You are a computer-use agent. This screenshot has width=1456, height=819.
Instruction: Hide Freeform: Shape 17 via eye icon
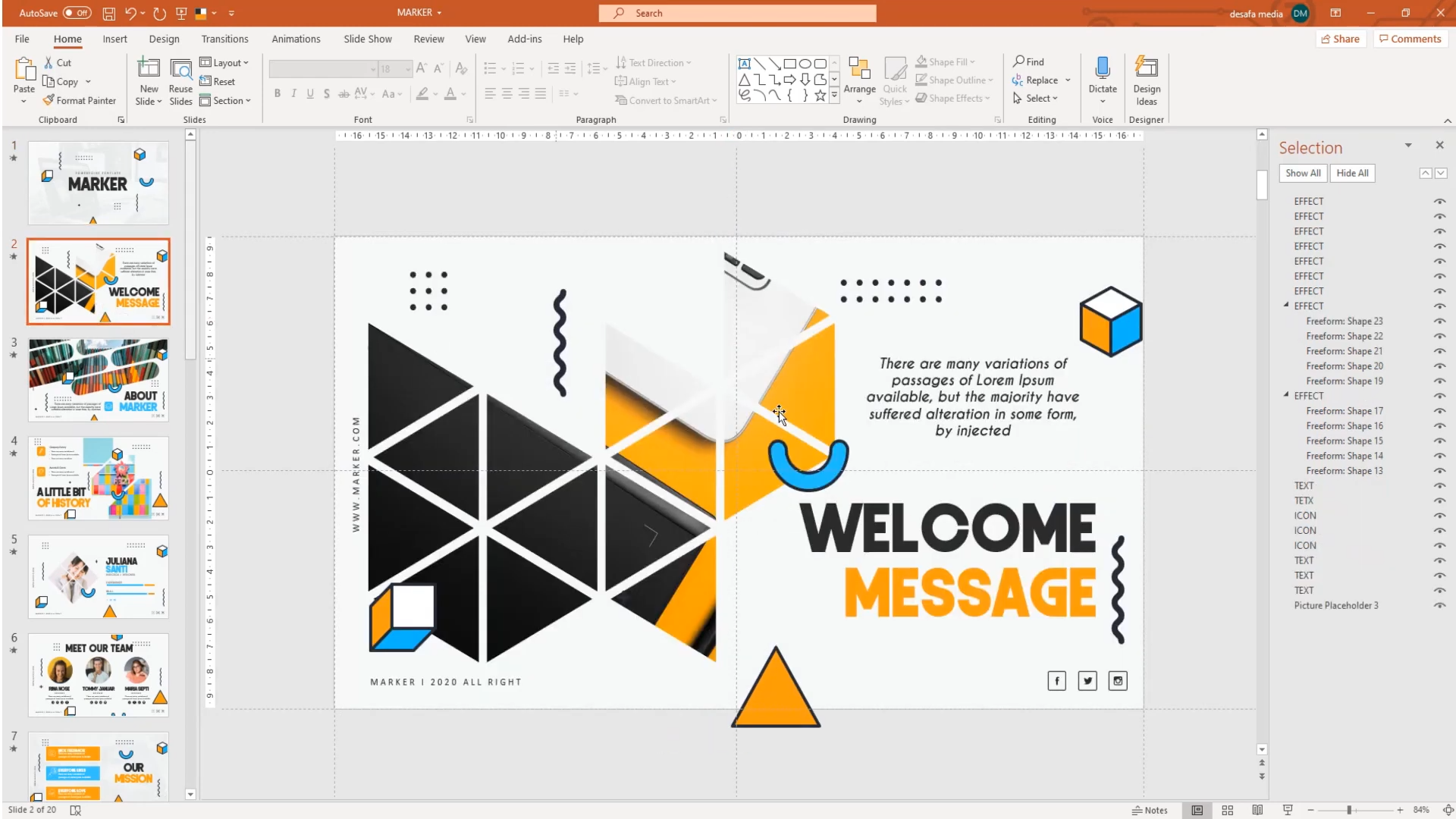[1439, 411]
